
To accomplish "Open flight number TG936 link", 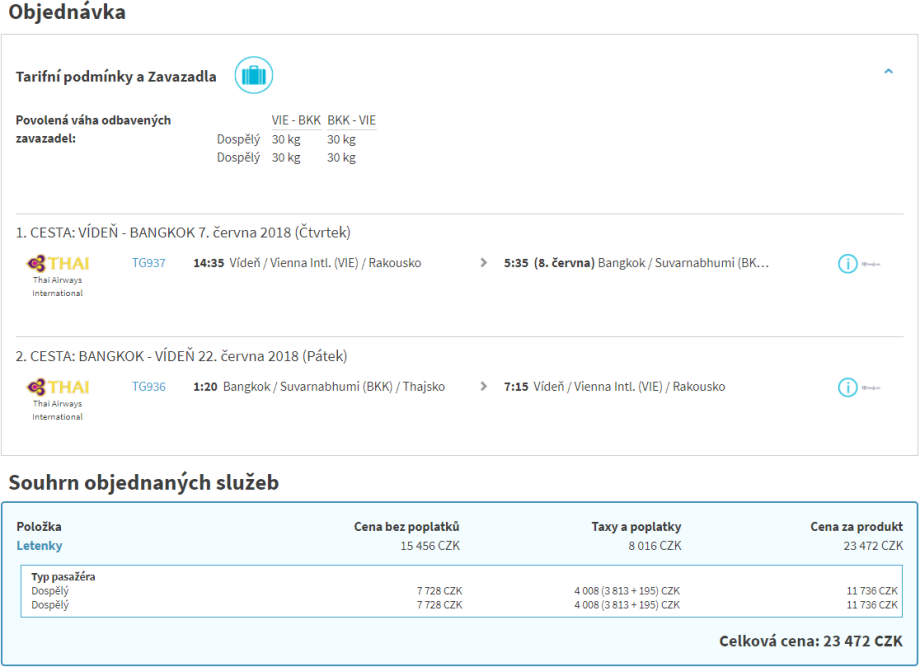I will click(x=149, y=387).
